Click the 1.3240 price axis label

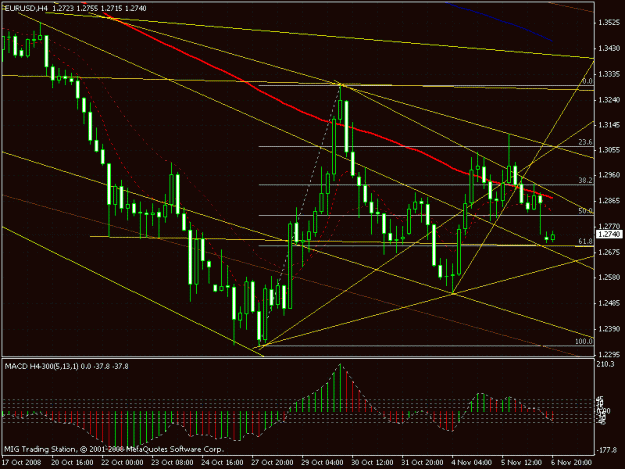pyautogui.click(x=609, y=100)
